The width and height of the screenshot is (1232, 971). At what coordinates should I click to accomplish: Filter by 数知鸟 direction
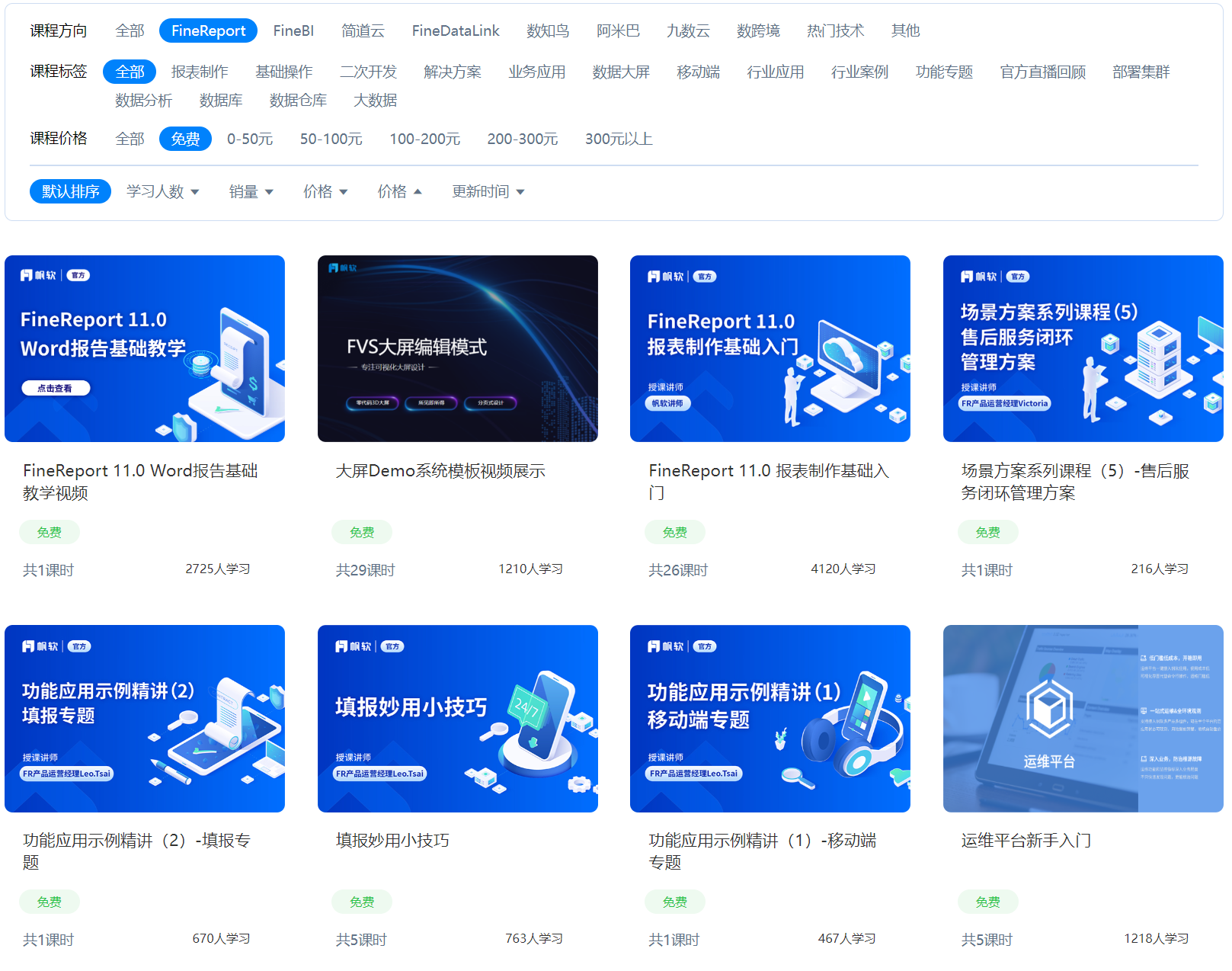click(x=548, y=30)
